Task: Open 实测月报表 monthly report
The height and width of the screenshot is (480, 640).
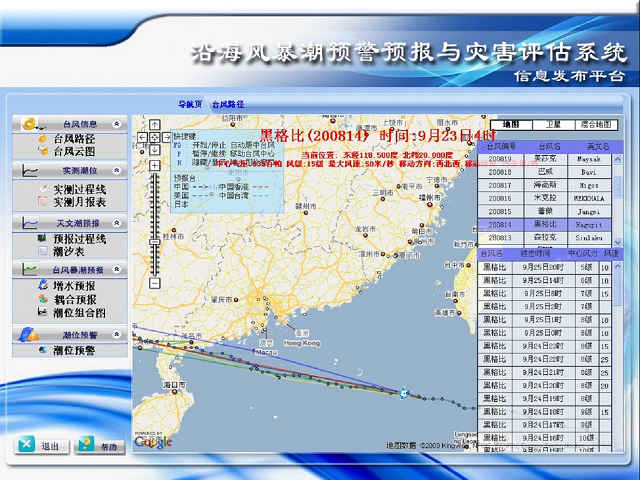Action: 78,202
